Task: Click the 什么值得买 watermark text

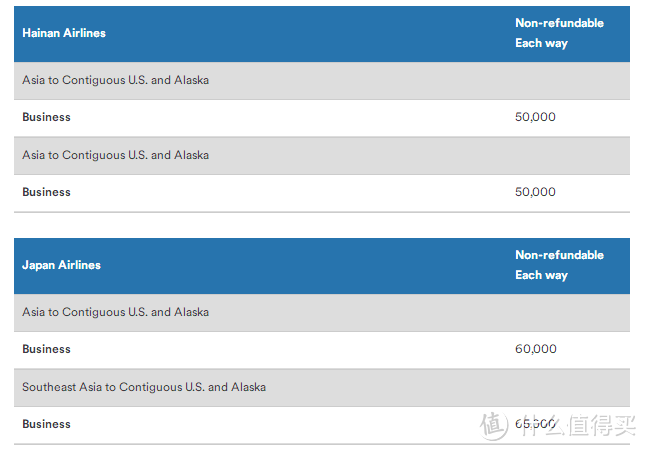Action: (576, 425)
